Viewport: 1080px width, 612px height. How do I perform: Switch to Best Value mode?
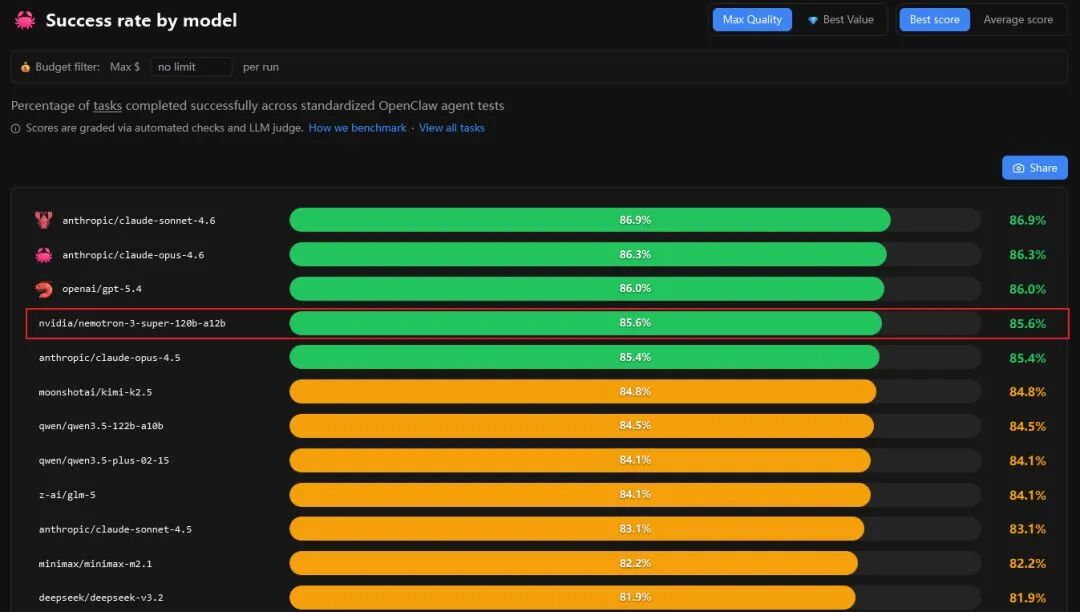(840, 19)
